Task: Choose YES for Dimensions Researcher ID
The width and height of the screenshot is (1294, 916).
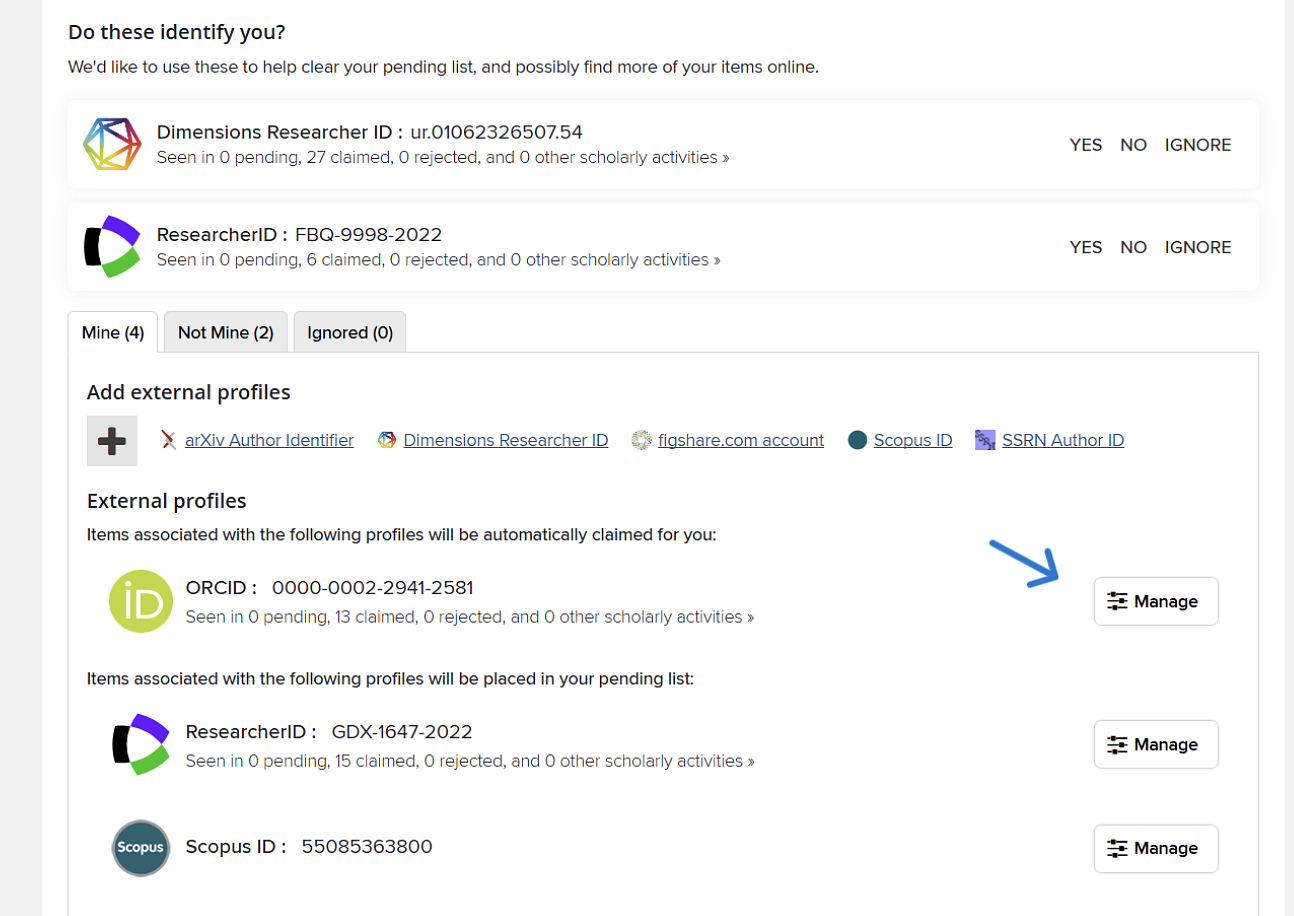Action: [1085, 145]
